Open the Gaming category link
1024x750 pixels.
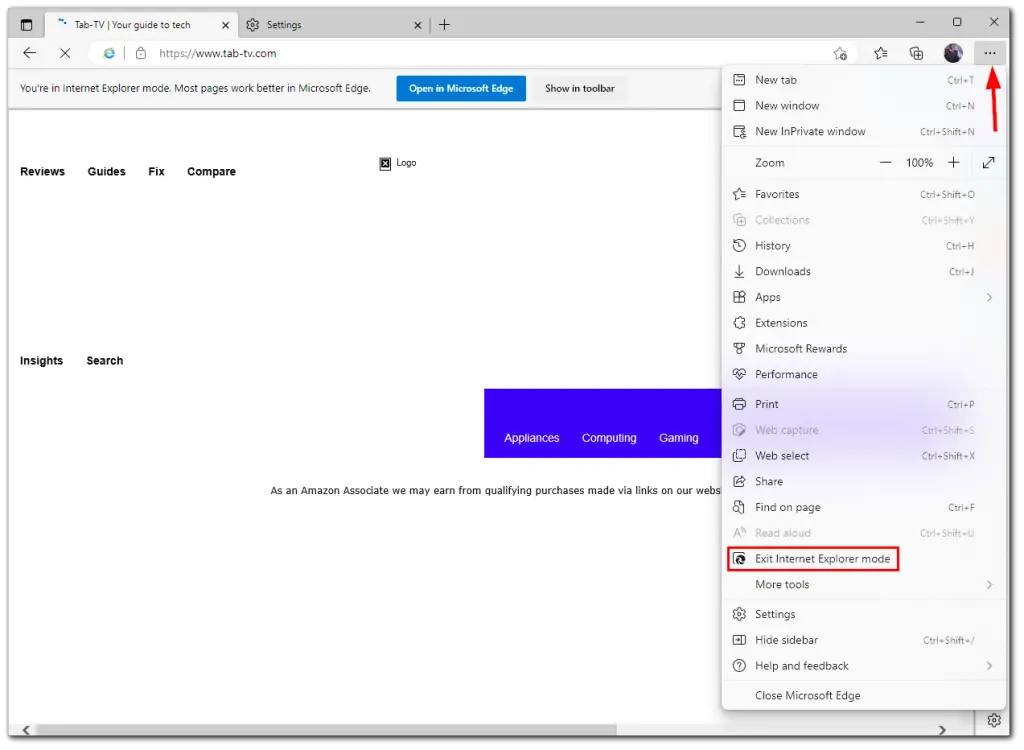coord(679,437)
